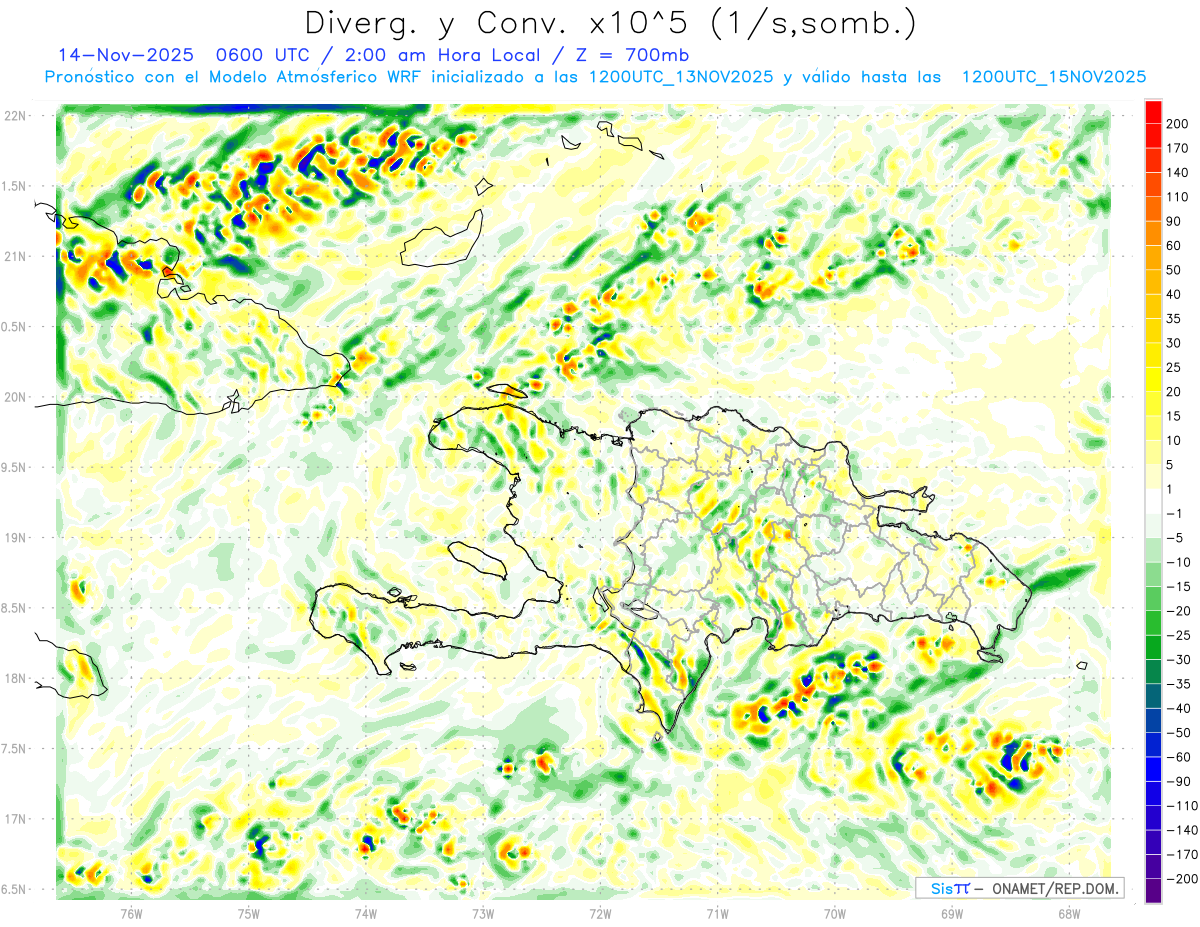Click the "72W" longitude axis label
This screenshot has height=927, width=1200.
600,913
